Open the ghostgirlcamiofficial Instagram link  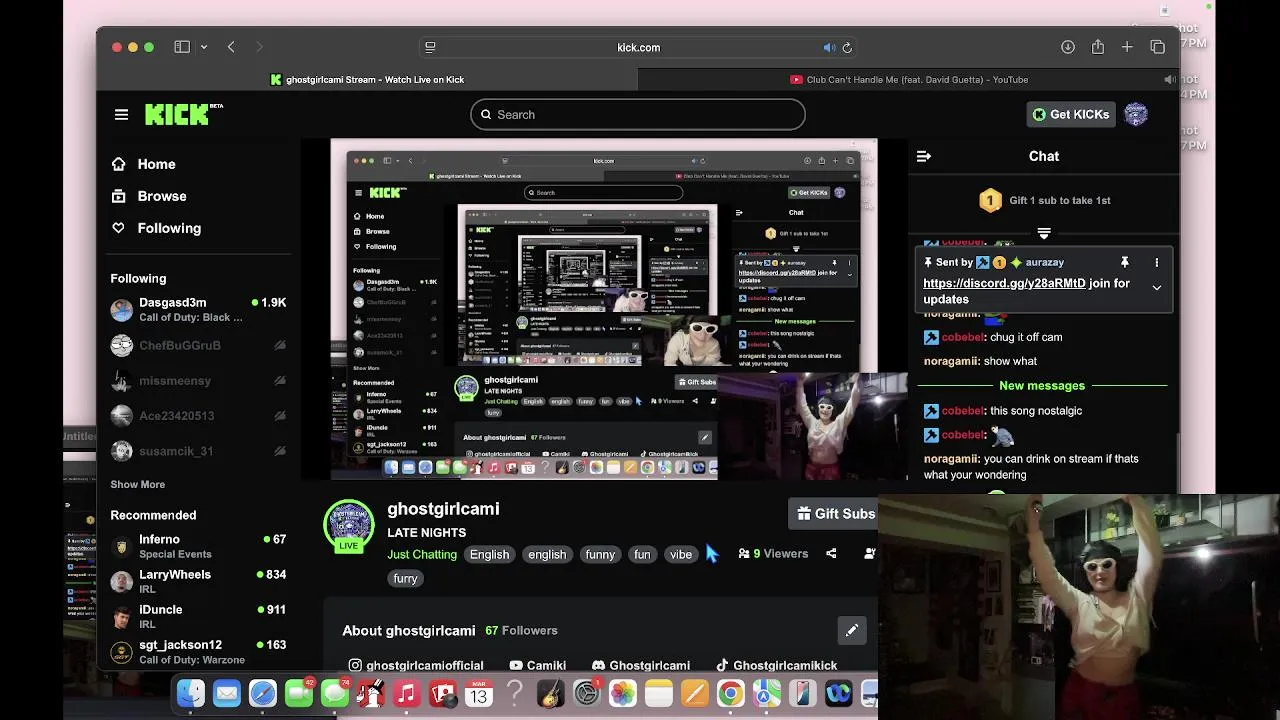point(416,666)
